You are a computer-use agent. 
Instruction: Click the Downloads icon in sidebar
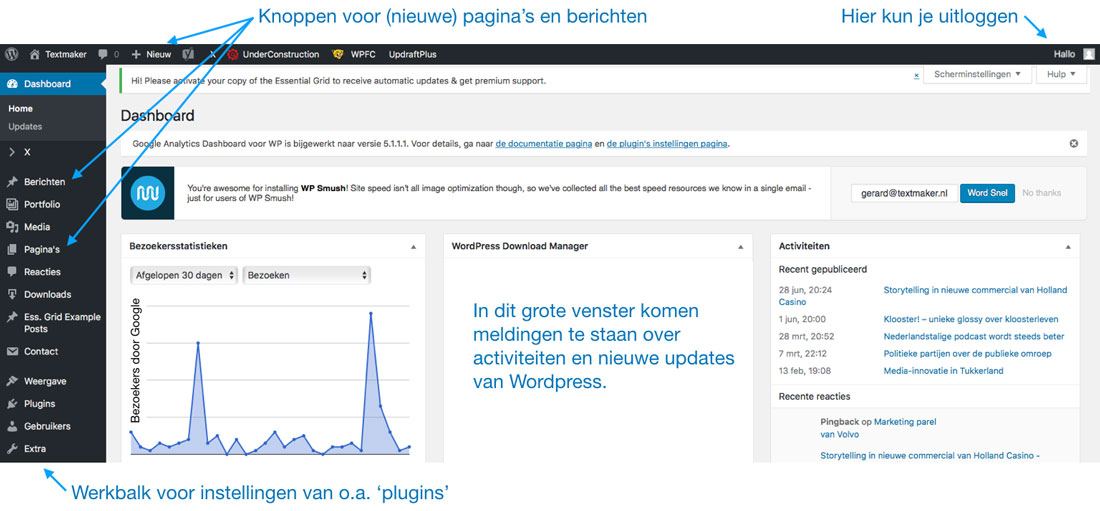pyautogui.click(x=12, y=294)
